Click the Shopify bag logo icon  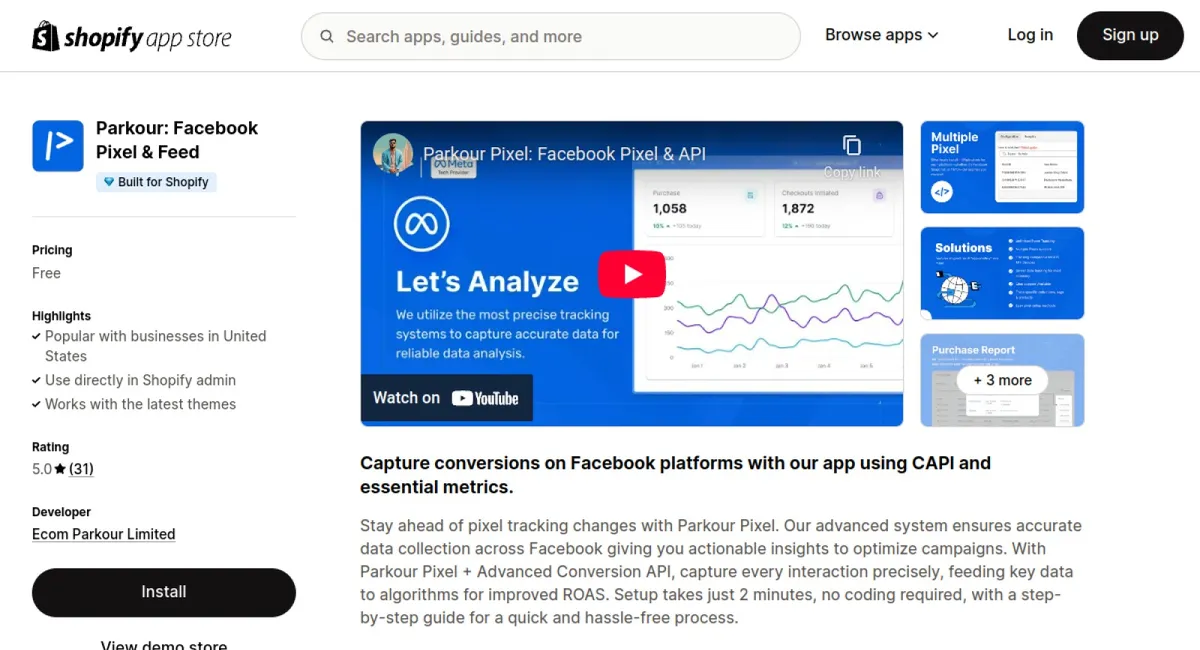tap(46, 36)
